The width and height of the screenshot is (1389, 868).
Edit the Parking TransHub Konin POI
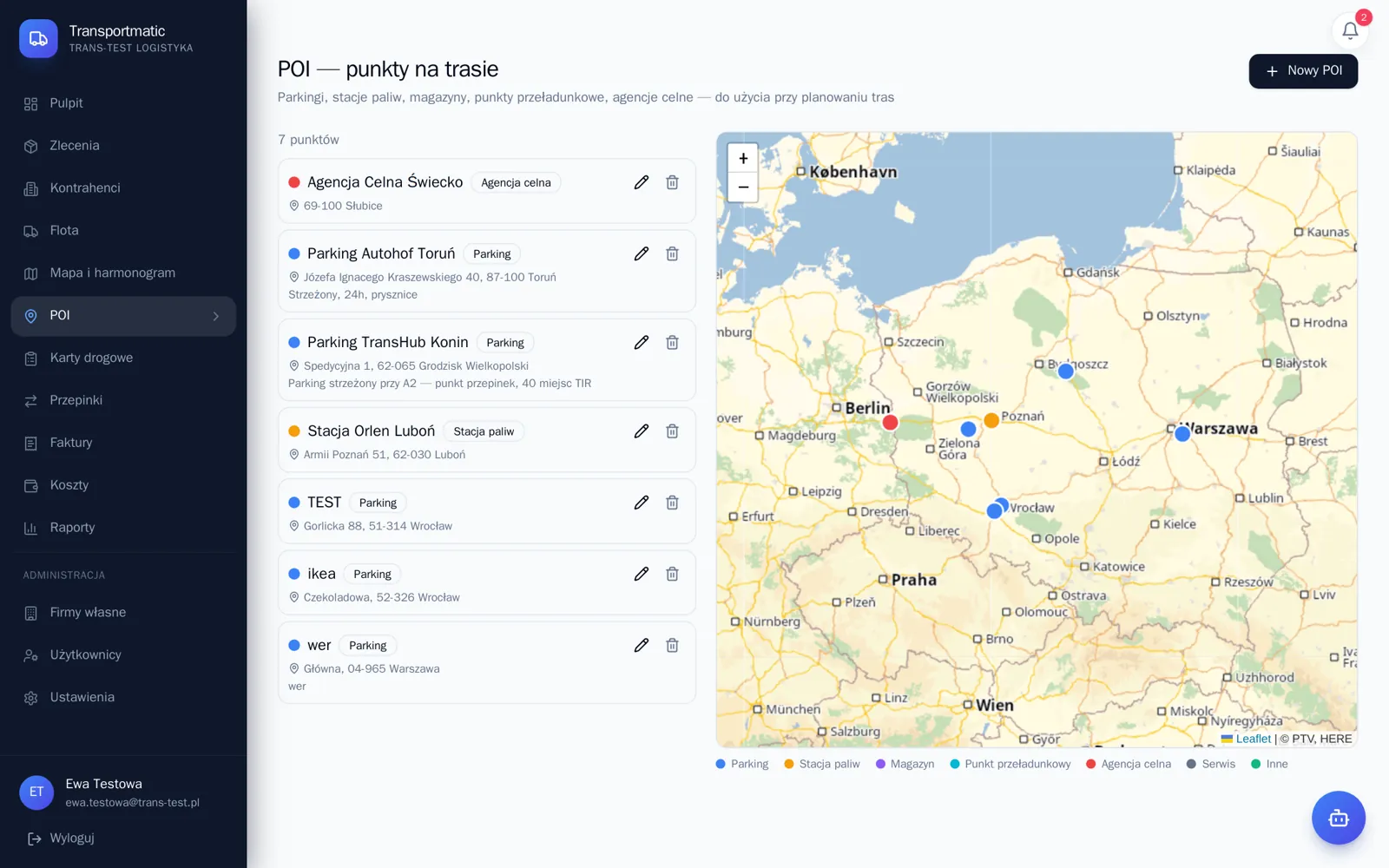coord(642,342)
